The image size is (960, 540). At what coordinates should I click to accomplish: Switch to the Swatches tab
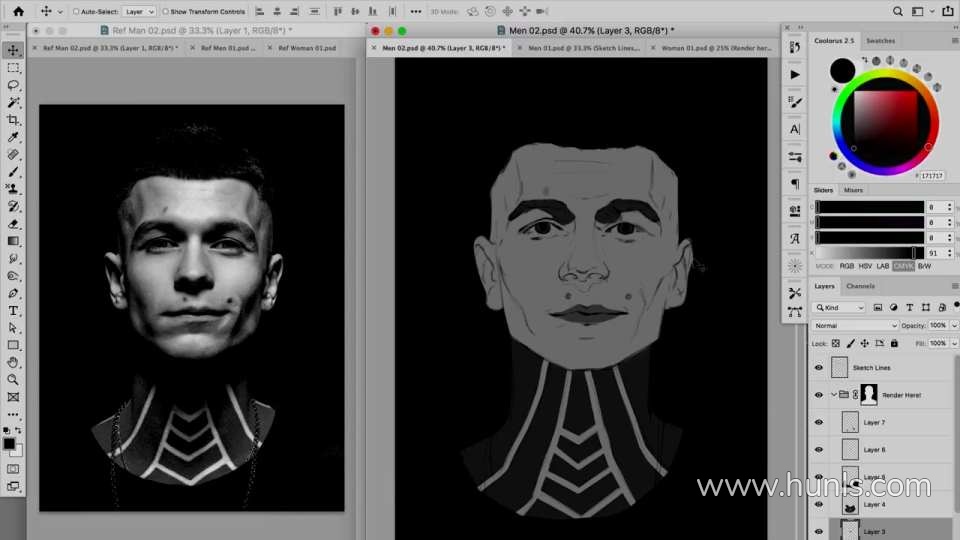tap(880, 41)
